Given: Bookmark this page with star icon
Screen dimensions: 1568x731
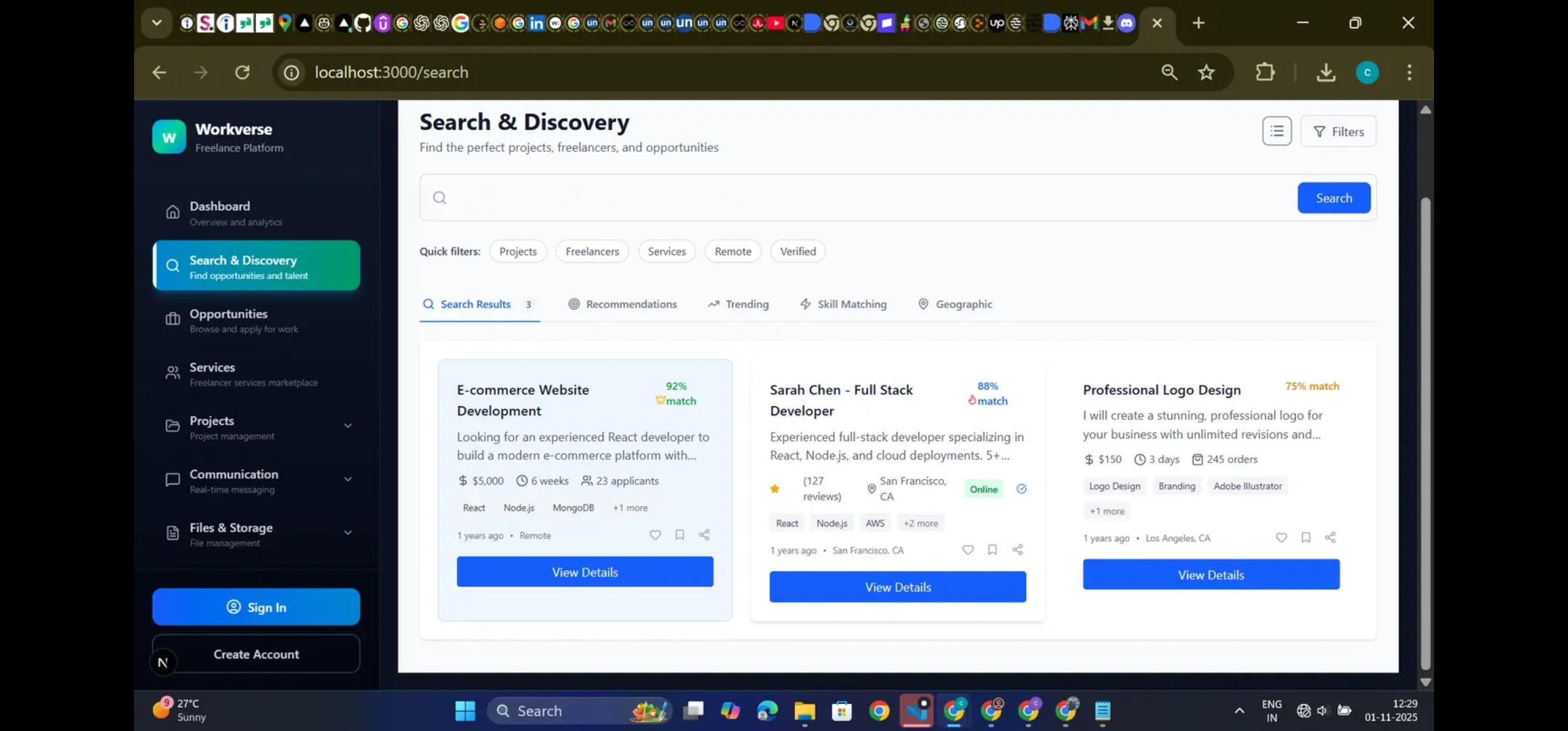Looking at the screenshot, I should tap(1206, 72).
